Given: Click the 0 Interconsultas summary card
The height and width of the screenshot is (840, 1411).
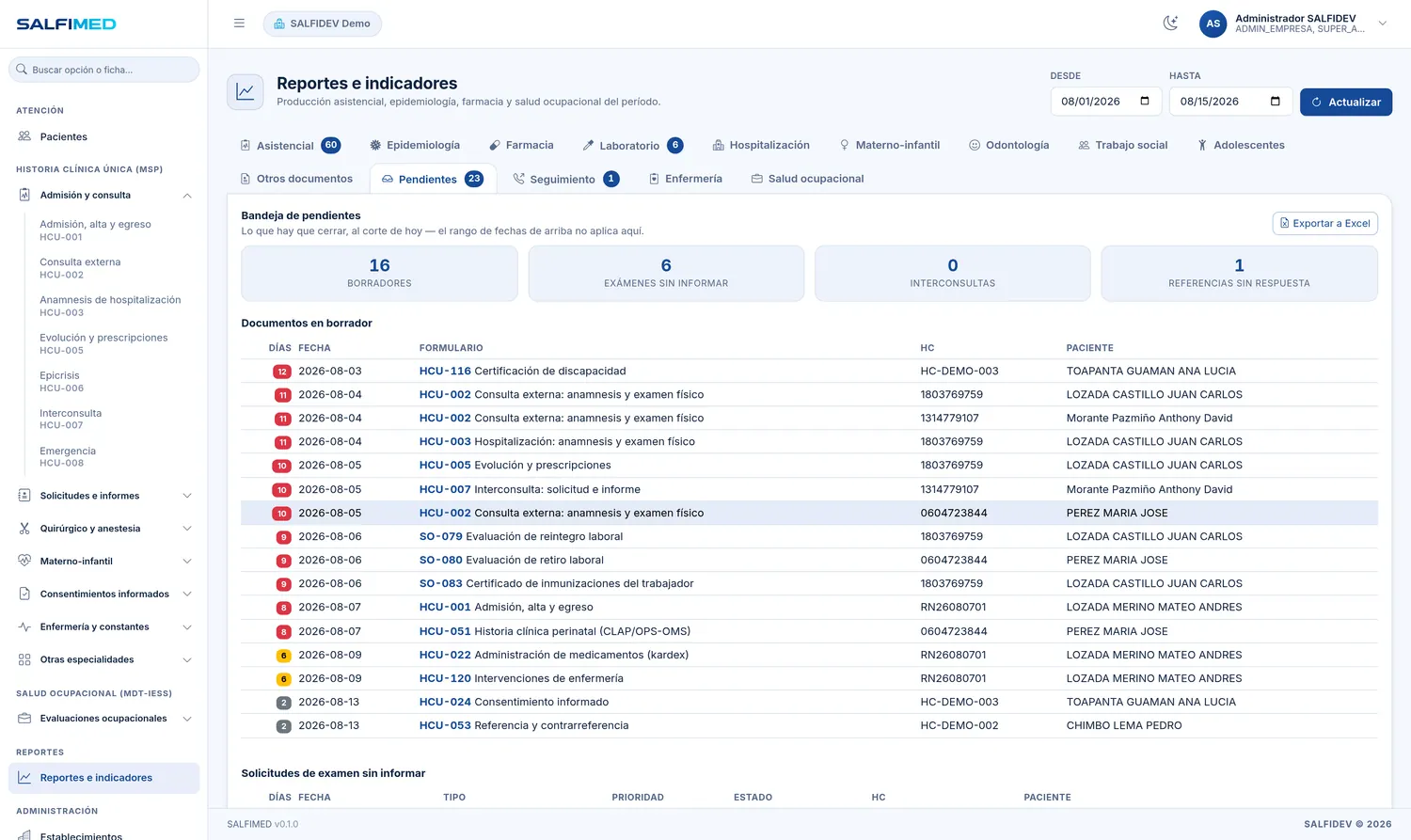Looking at the screenshot, I should (x=952, y=274).
